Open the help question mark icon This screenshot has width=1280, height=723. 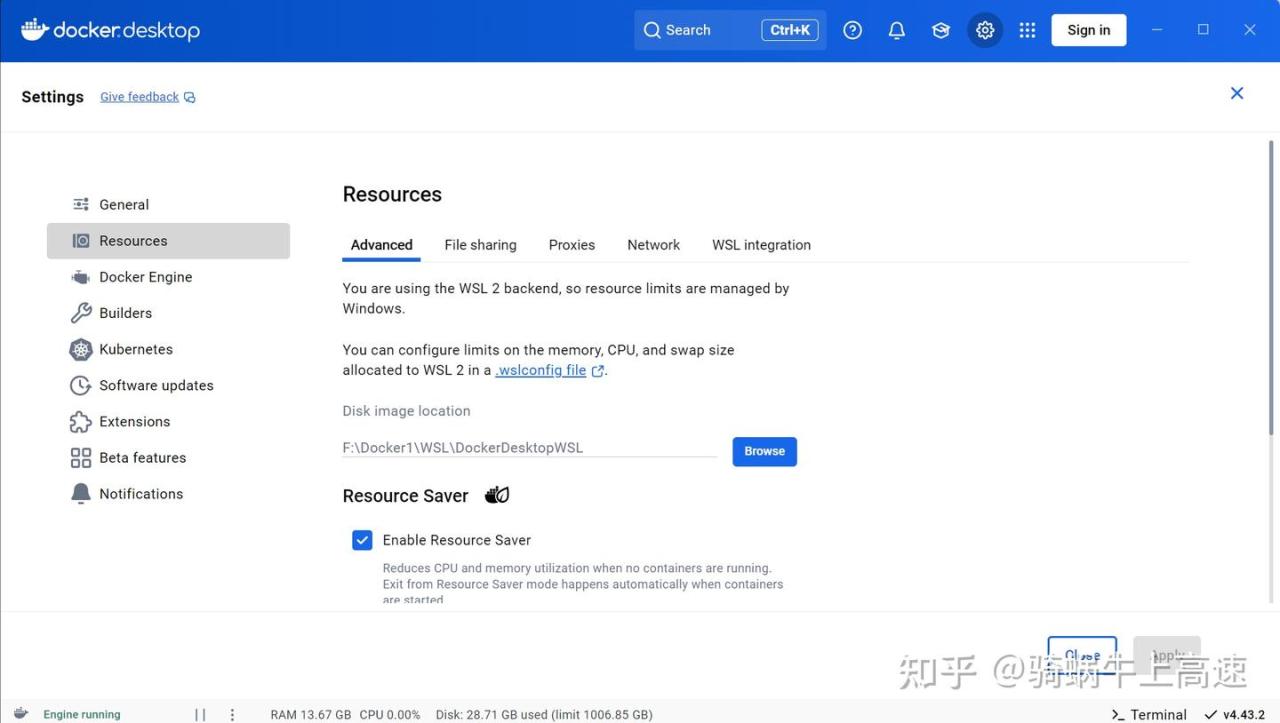click(x=852, y=30)
